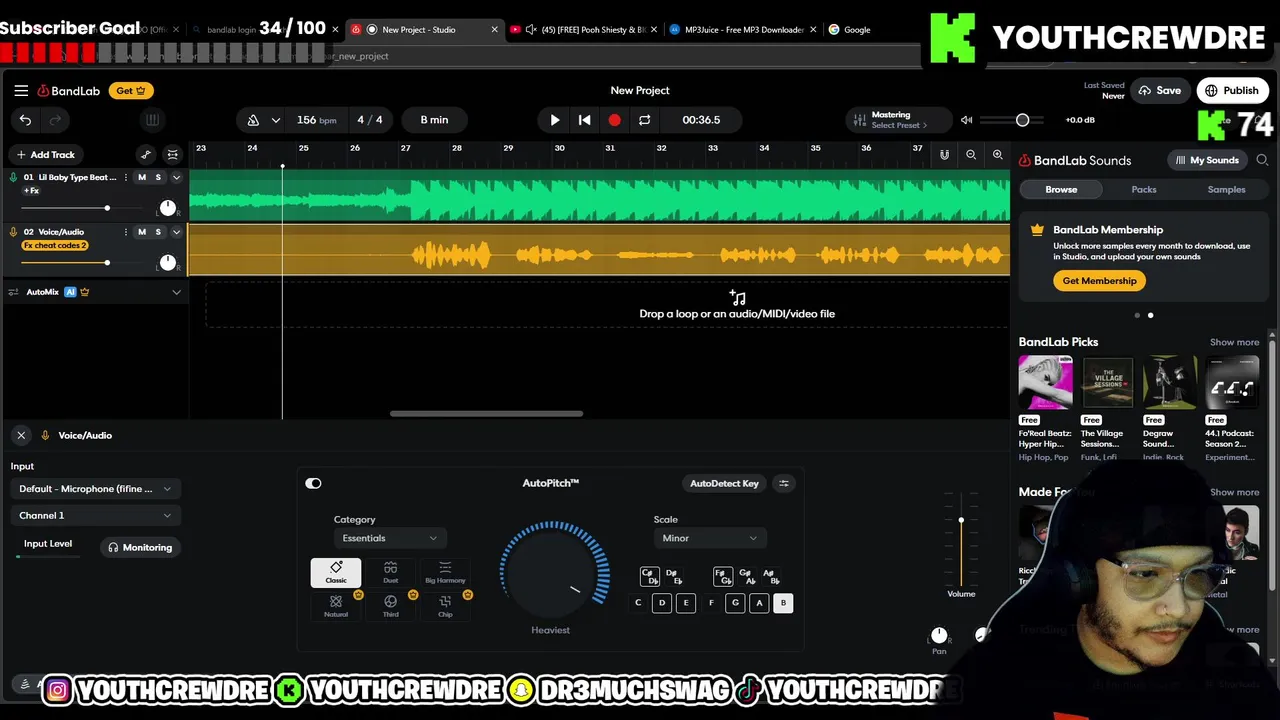Open the virtual MIDI keyboard icon

152,120
